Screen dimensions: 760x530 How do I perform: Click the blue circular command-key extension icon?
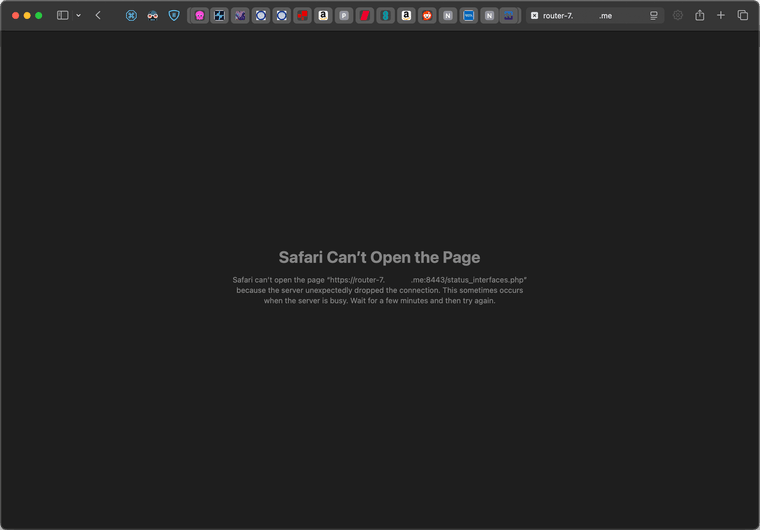click(131, 16)
